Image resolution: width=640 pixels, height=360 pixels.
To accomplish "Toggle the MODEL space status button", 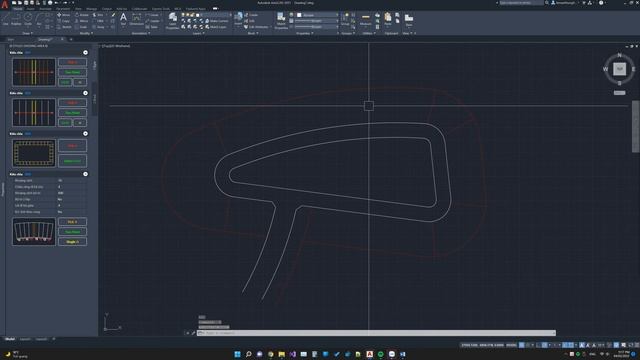I will (x=511, y=345).
